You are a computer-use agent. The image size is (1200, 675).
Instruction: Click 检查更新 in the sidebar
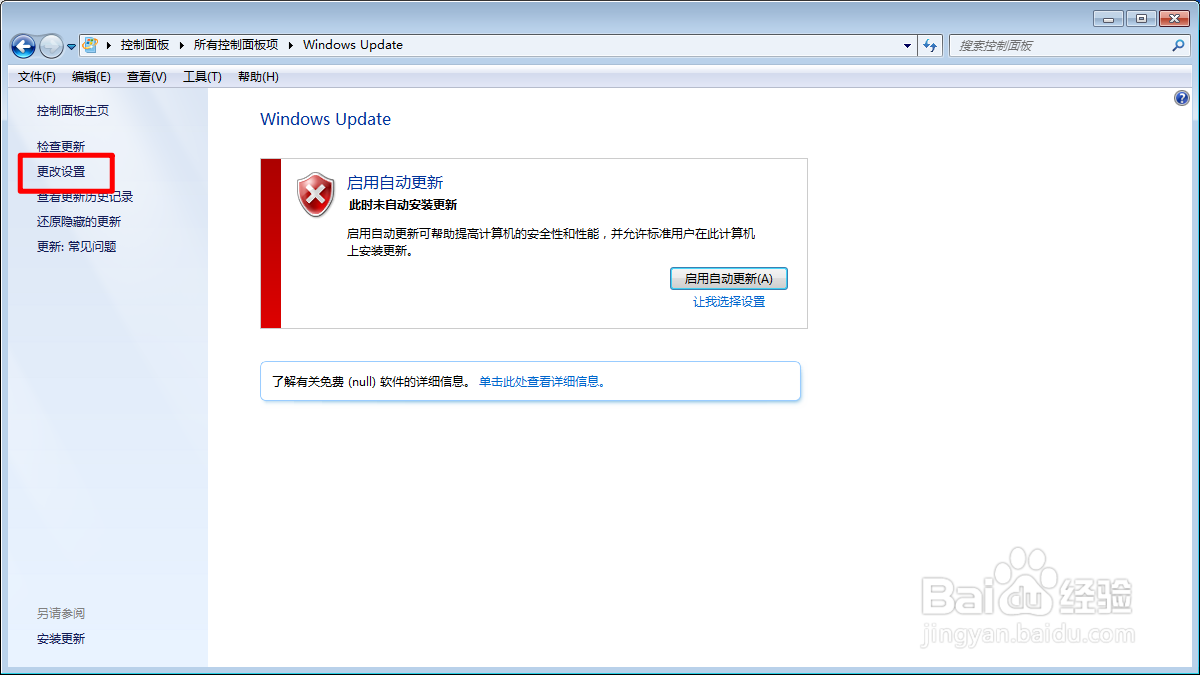61,147
